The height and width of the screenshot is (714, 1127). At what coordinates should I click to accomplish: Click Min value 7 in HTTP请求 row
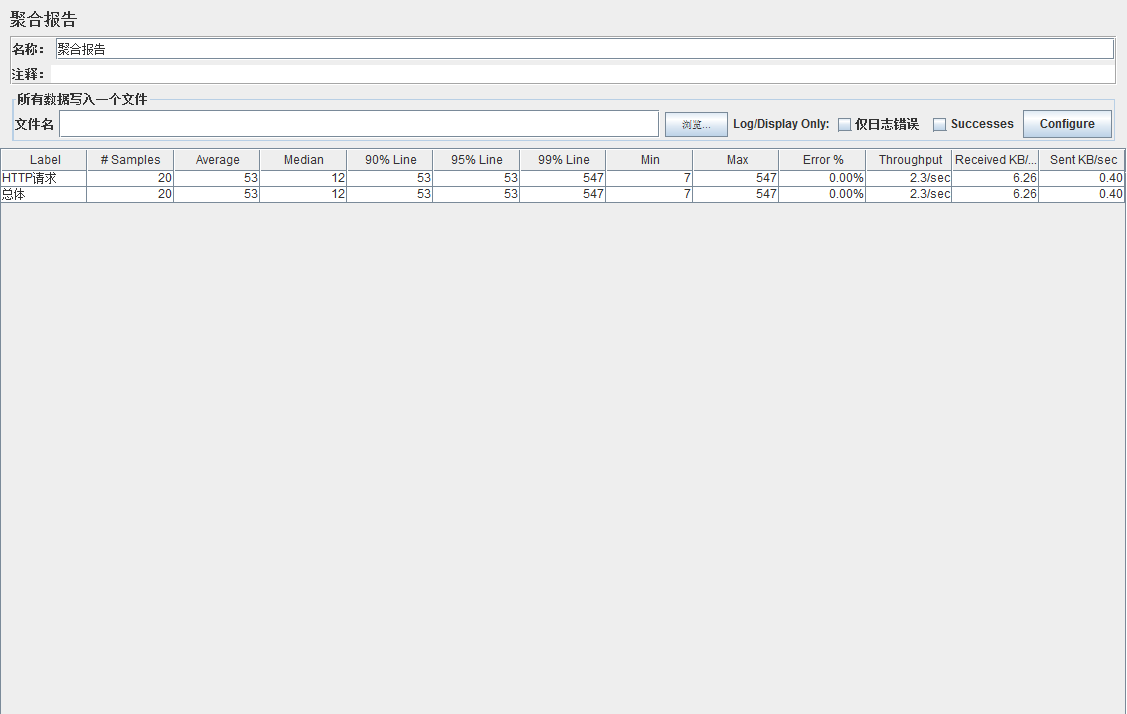click(x=650, y=178)
